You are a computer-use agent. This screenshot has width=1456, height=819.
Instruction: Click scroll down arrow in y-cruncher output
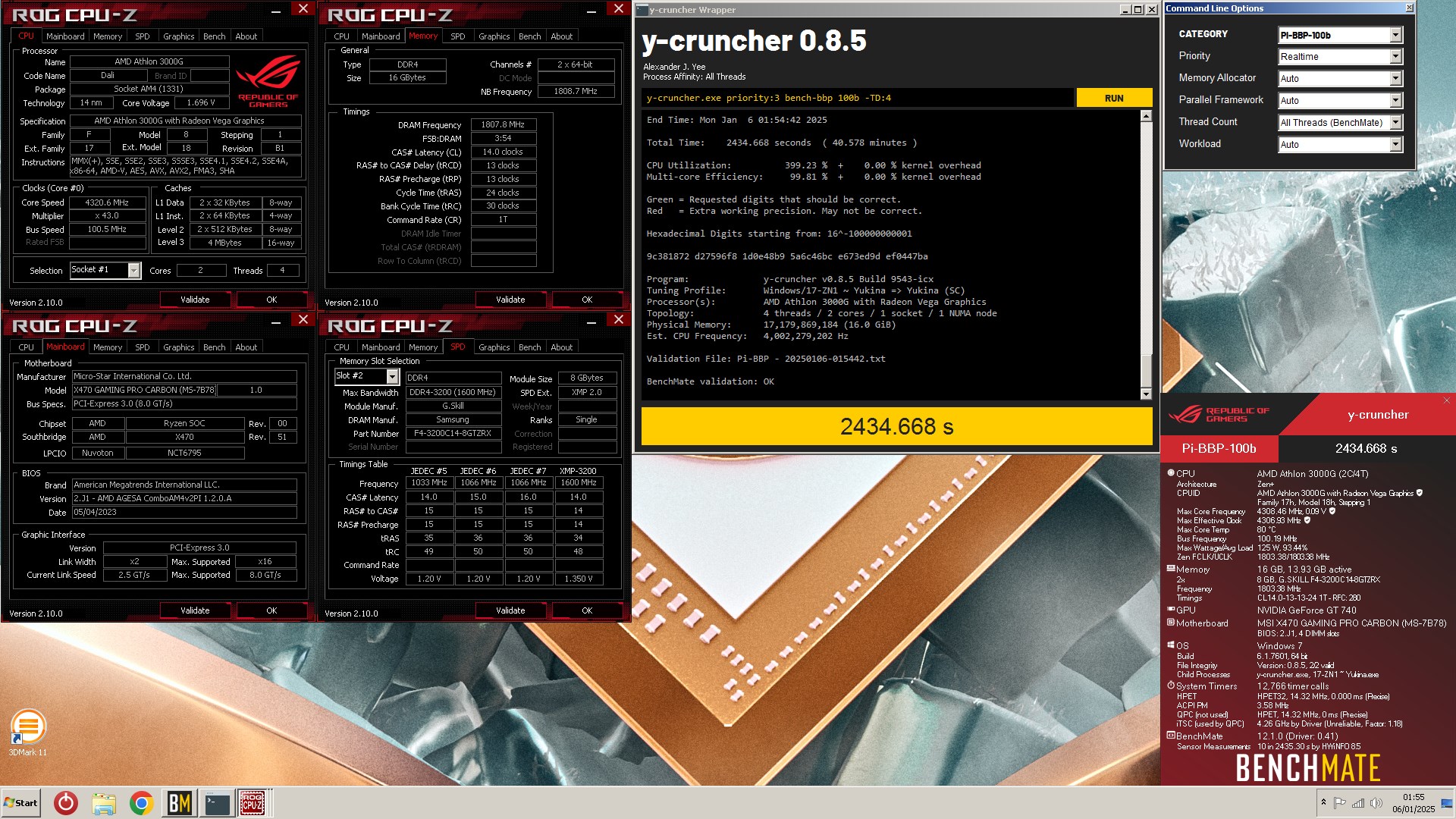pos(1146,394)
